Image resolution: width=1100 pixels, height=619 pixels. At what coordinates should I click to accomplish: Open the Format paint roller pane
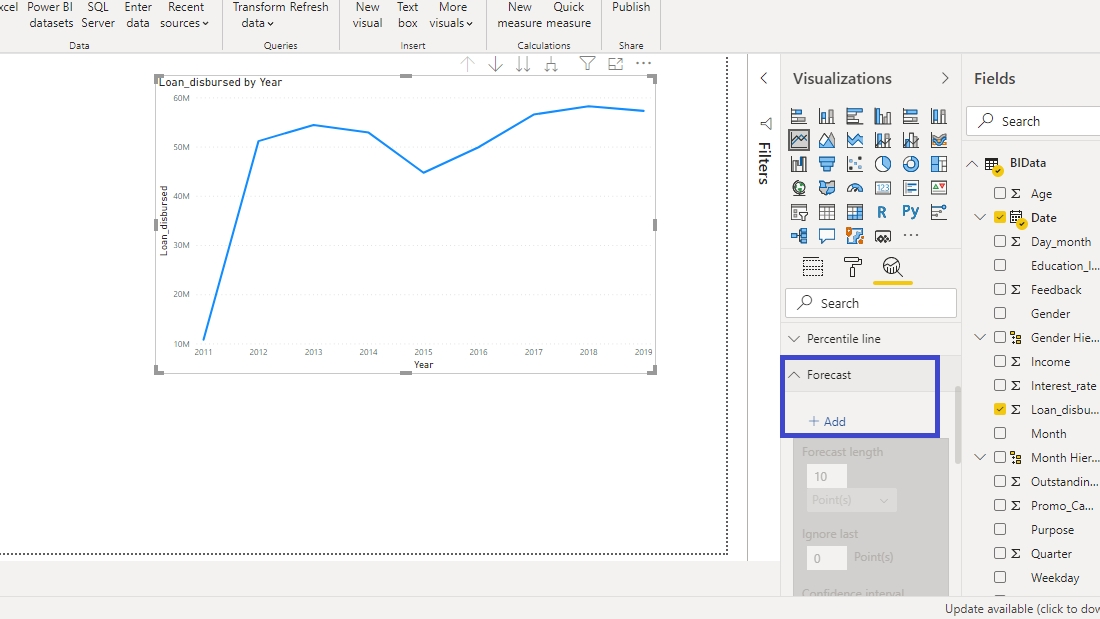coord(853,267)
